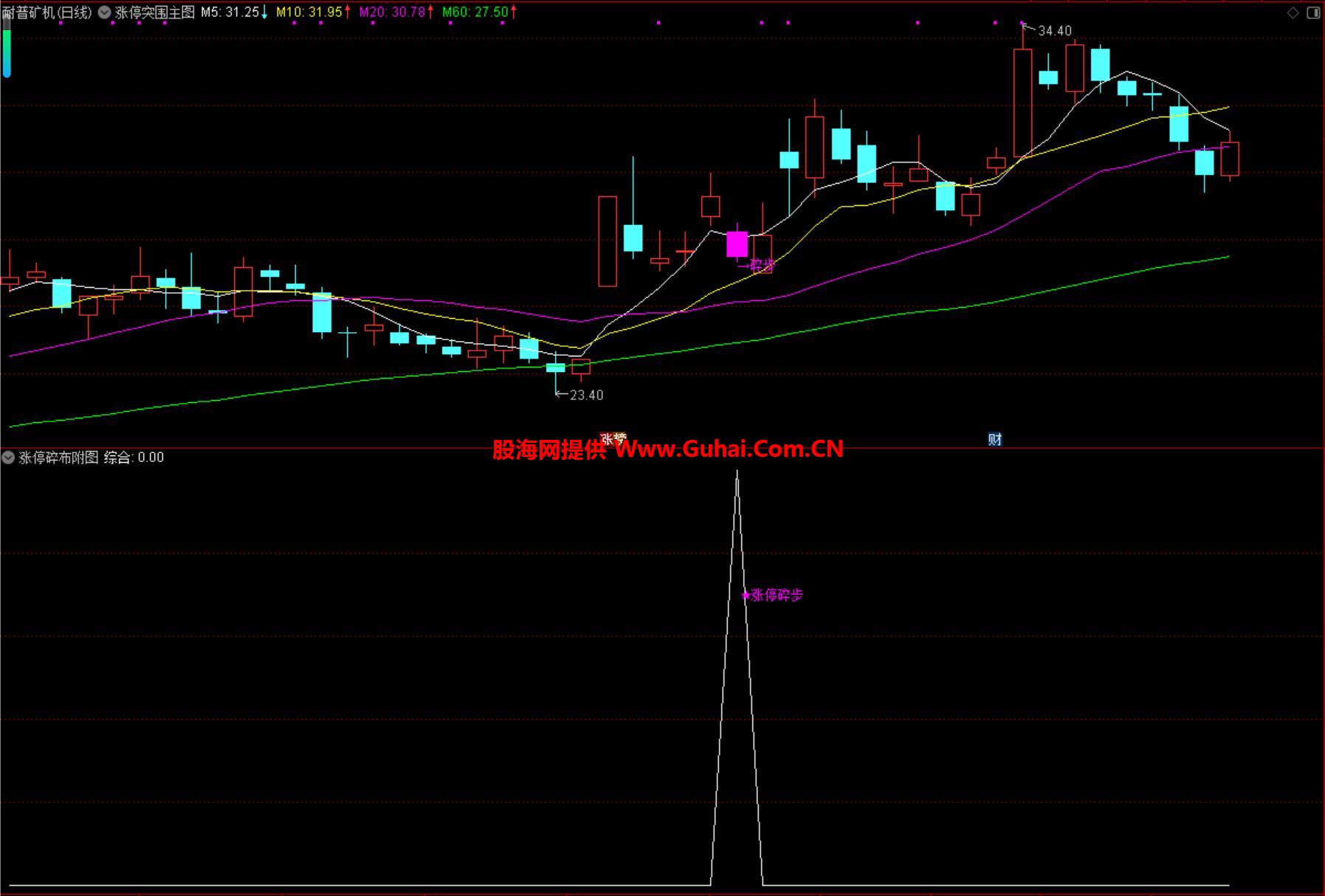The height and width of the screenshot is (896, 1325).
Task: Click the green-blue gradient bar at top left
Action: pos(7,52)
